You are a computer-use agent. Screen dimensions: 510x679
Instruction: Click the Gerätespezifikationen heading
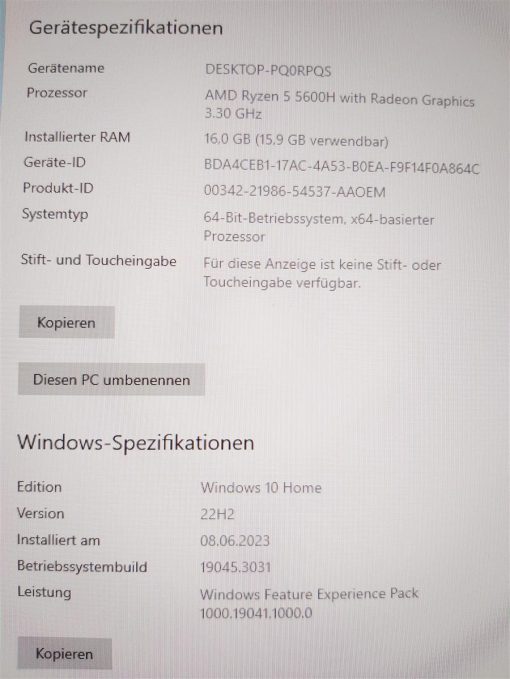(x=126, y=29)
